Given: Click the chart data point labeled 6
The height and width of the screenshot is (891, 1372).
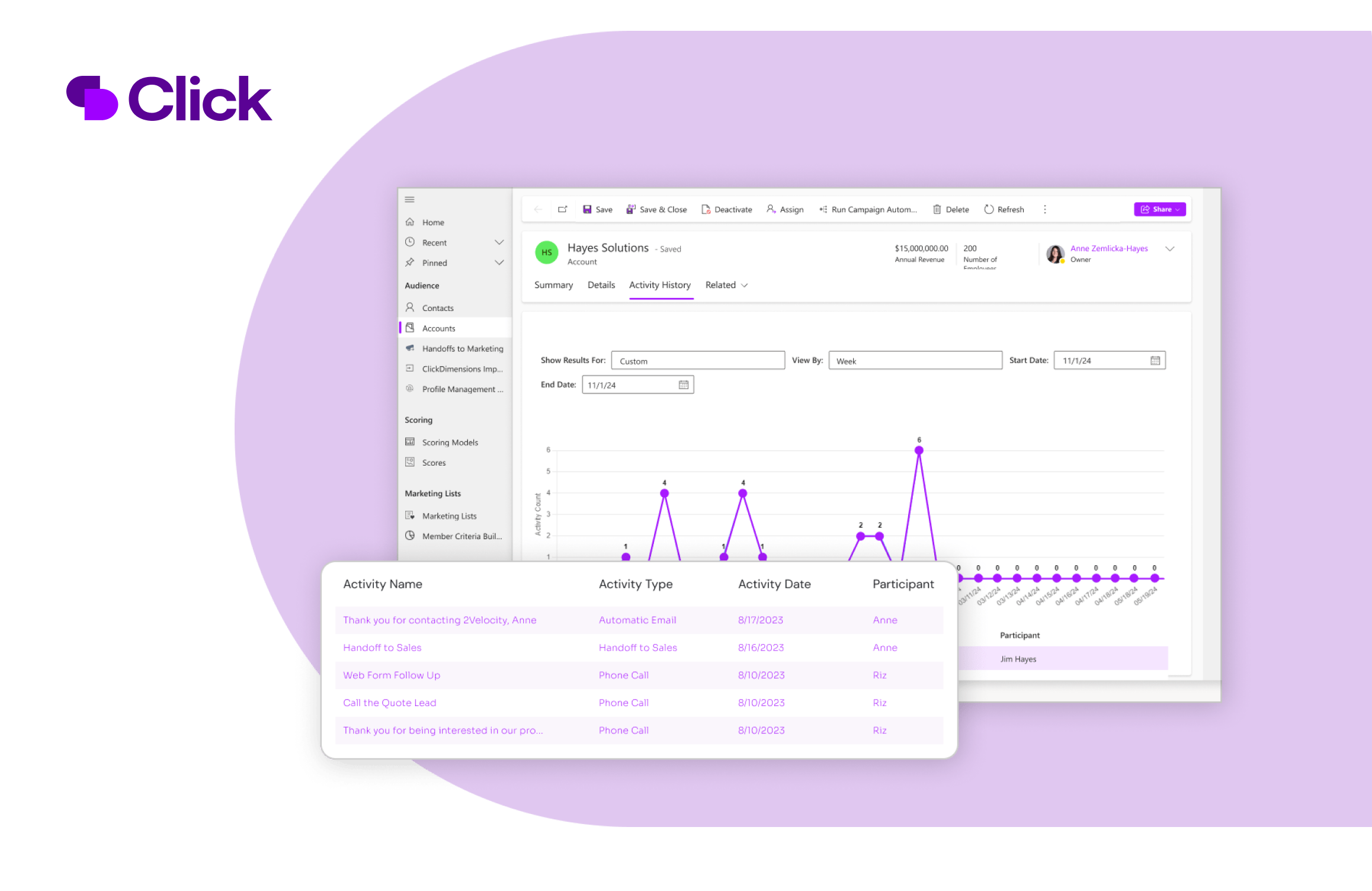Looking at the screenshot, I should click(x=918, y=451).
